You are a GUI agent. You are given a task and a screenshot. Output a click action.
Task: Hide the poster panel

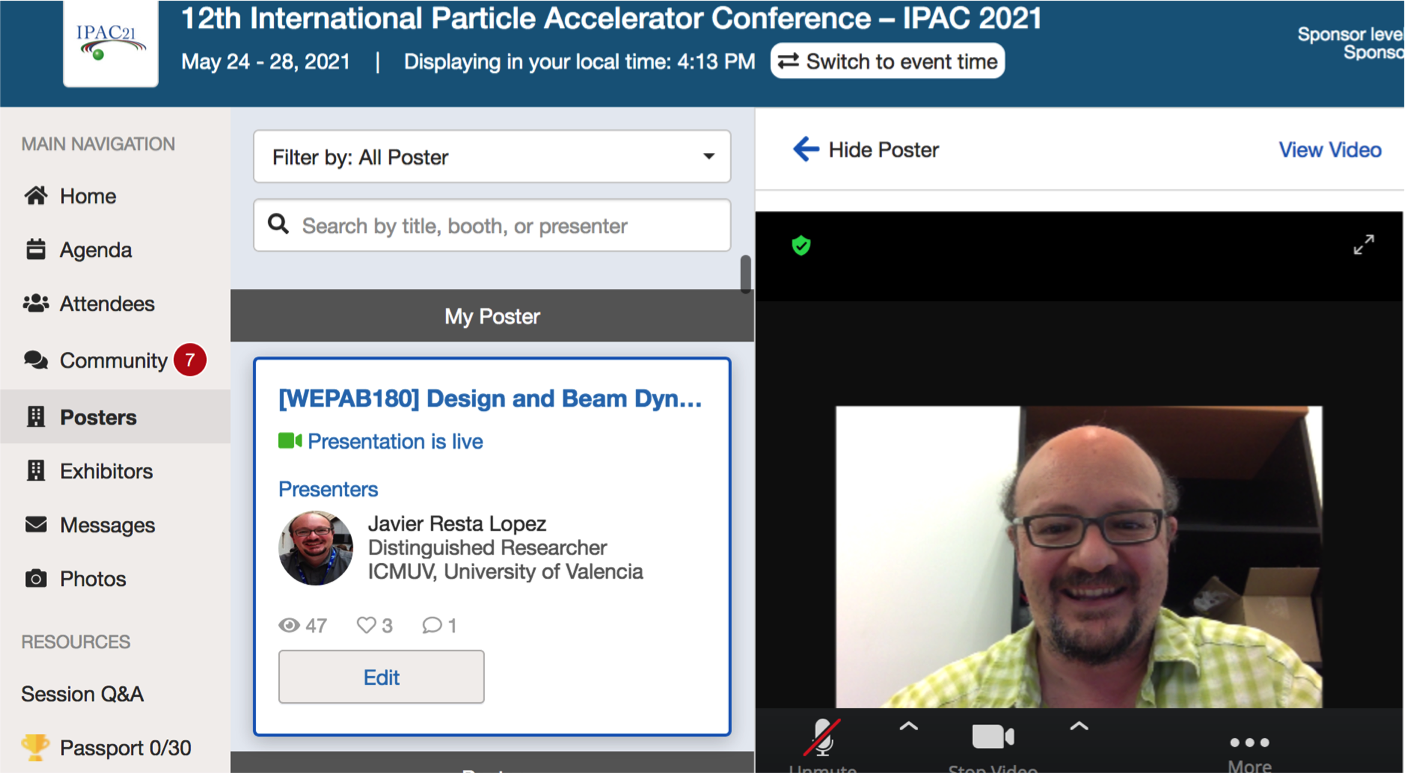866,150
